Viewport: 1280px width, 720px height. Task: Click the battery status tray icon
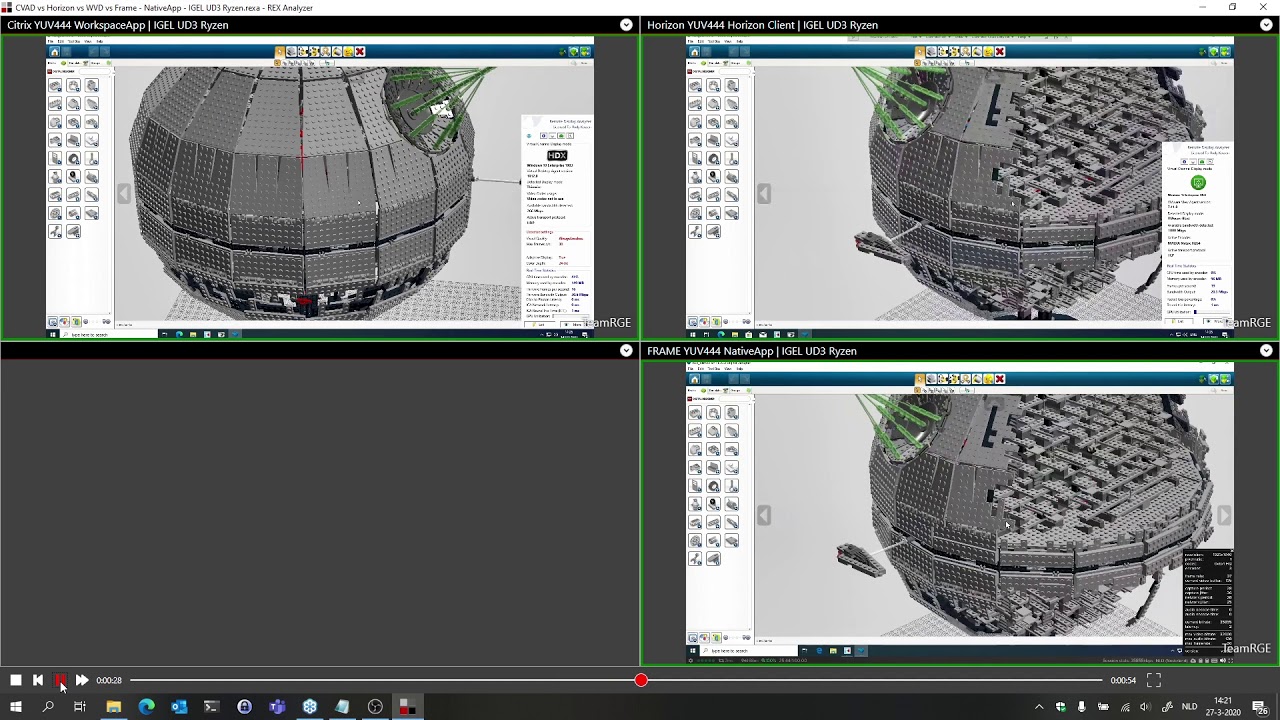tap(1103, 707)
